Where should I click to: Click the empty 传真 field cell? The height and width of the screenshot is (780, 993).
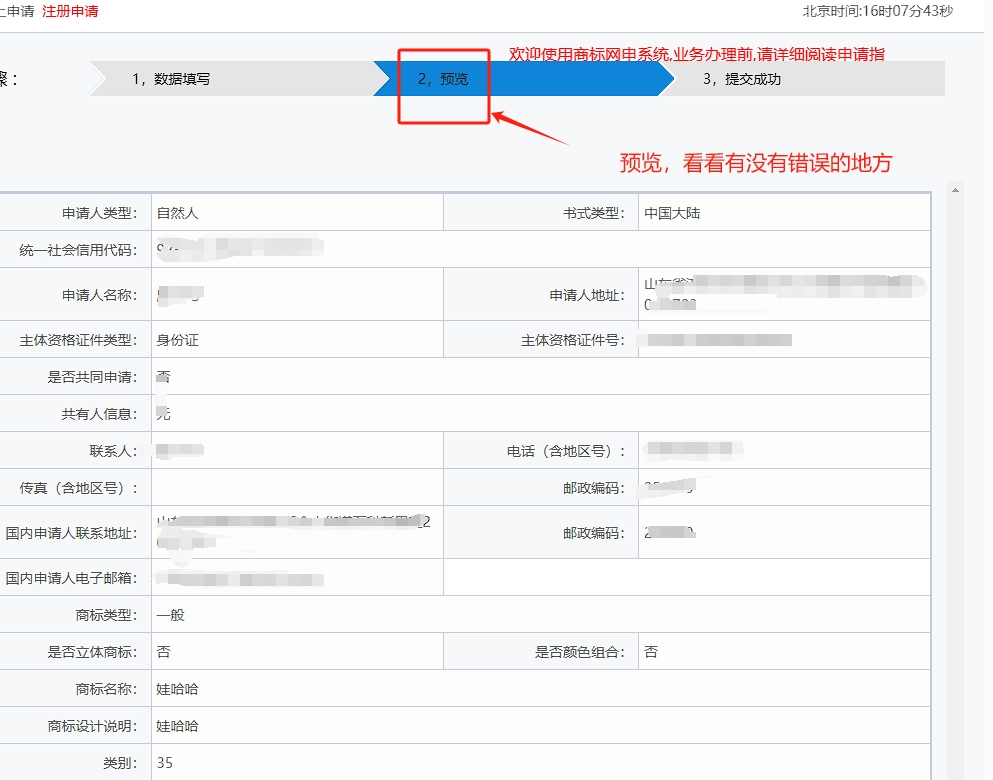296,488
